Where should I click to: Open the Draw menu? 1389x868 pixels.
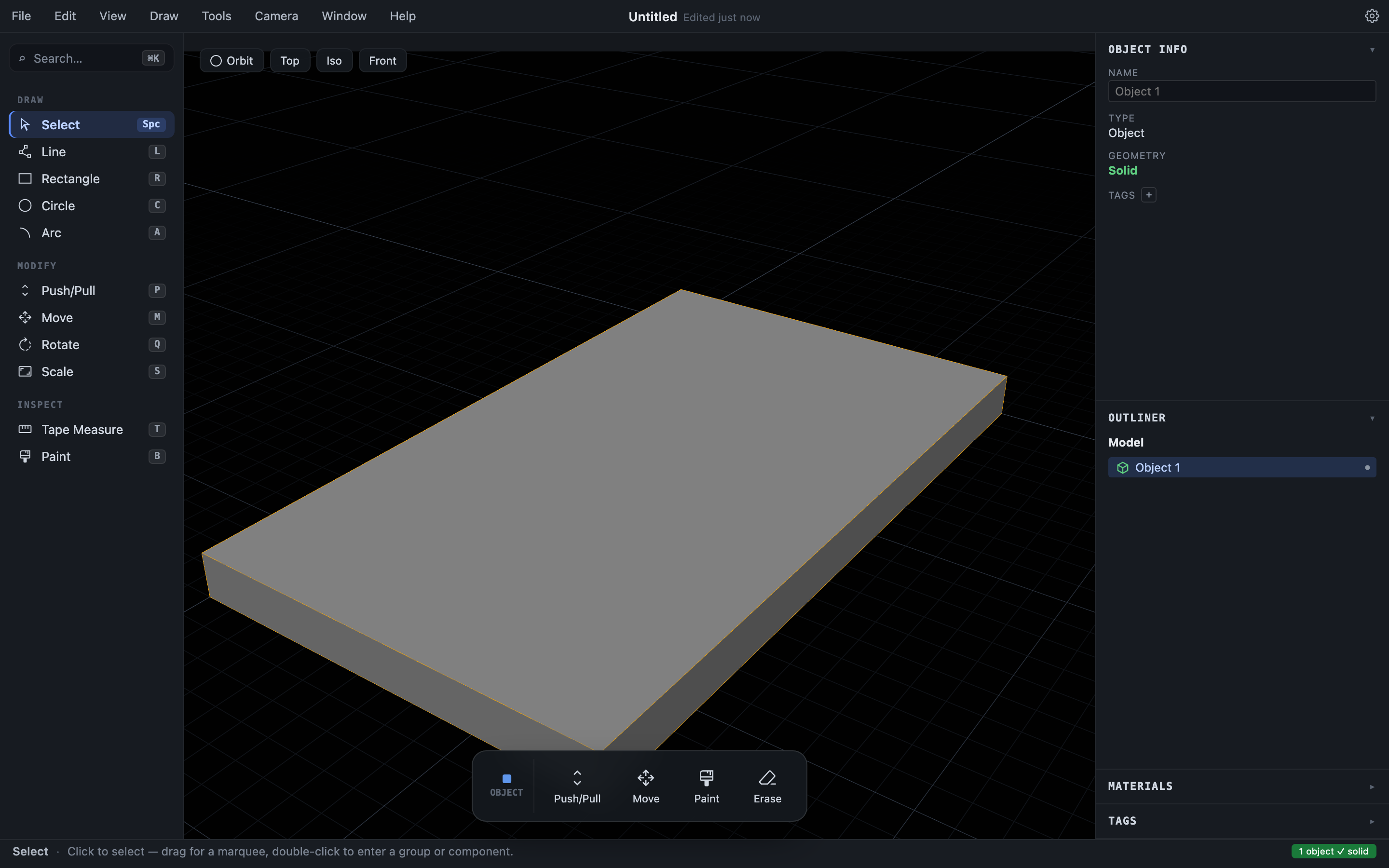click(x=163, y=16)
